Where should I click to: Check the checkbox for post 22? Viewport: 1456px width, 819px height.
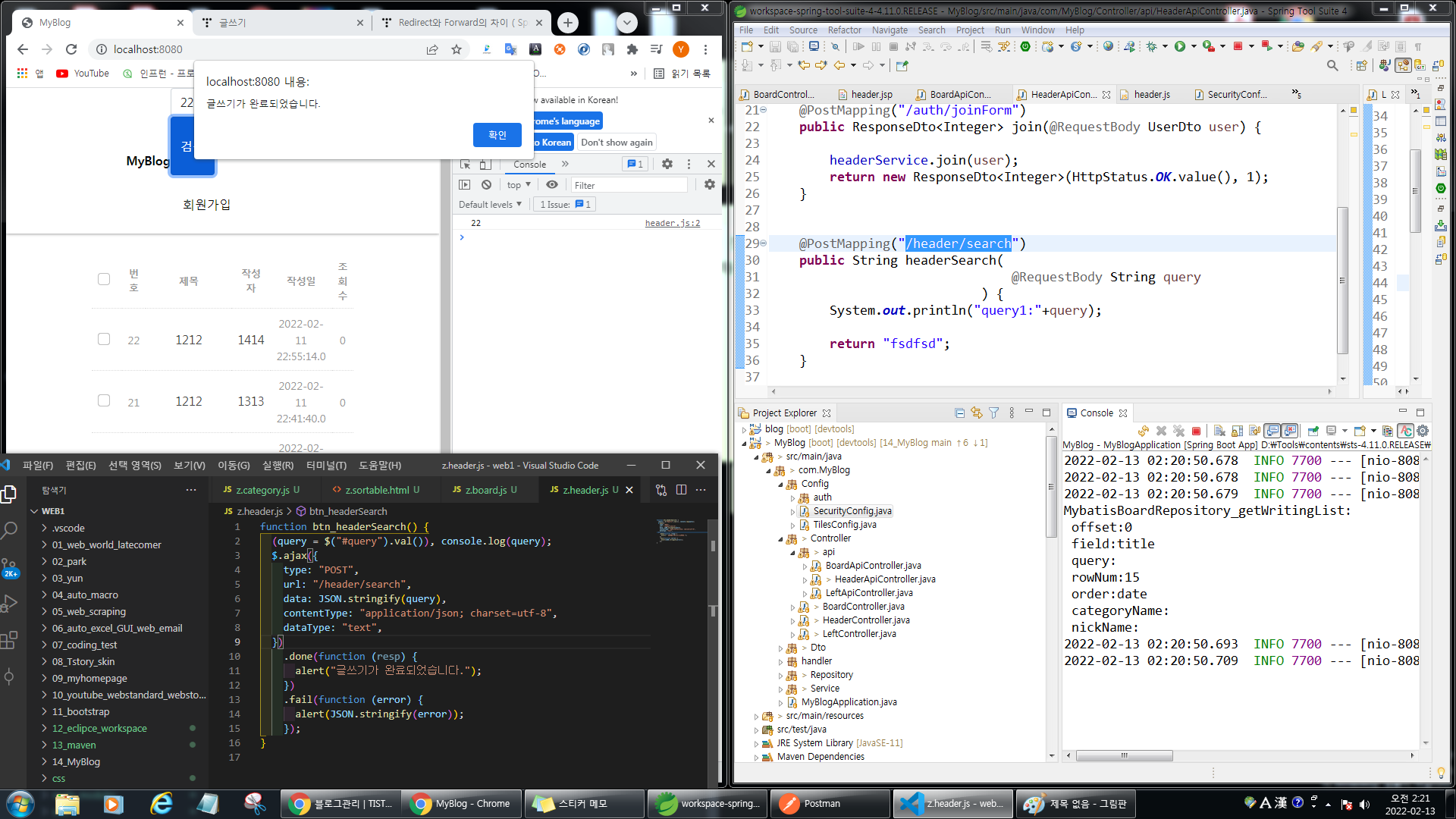tap(104, 339)
